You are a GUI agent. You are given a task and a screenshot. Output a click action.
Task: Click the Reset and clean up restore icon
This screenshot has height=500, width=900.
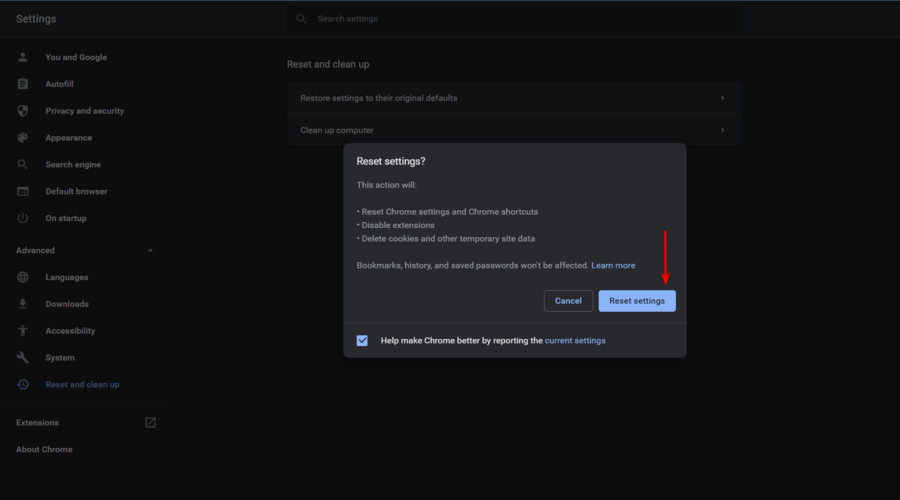22,385
